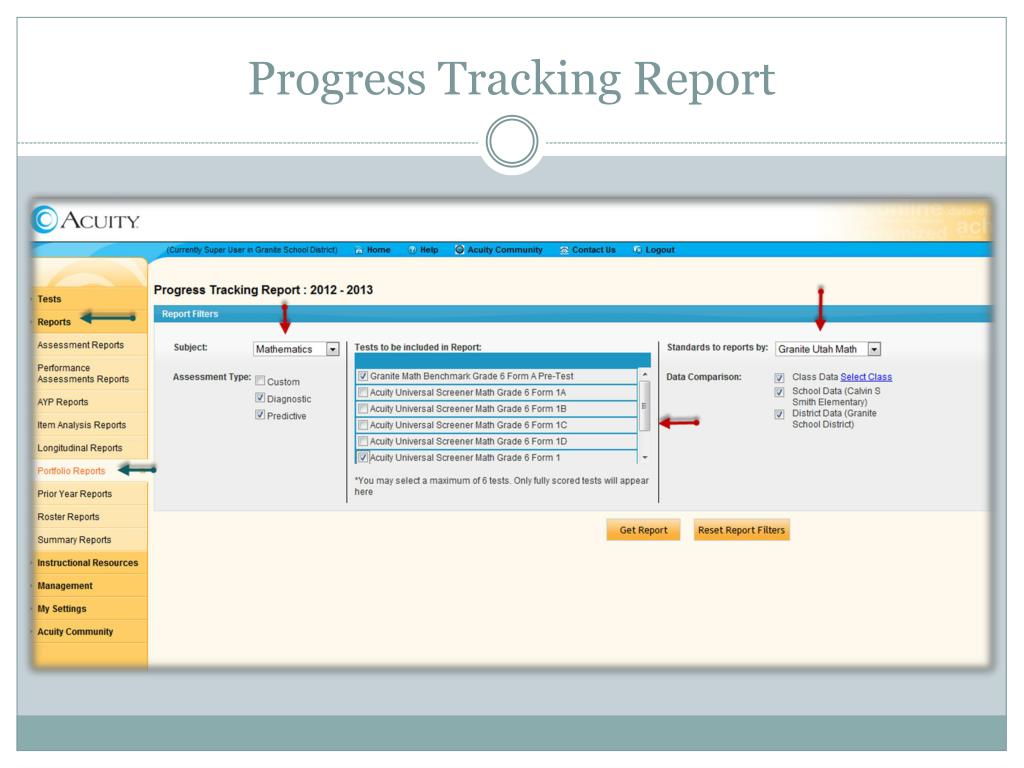
Task: Click the Report Filters header bar
Action: (x=572, y=314)
